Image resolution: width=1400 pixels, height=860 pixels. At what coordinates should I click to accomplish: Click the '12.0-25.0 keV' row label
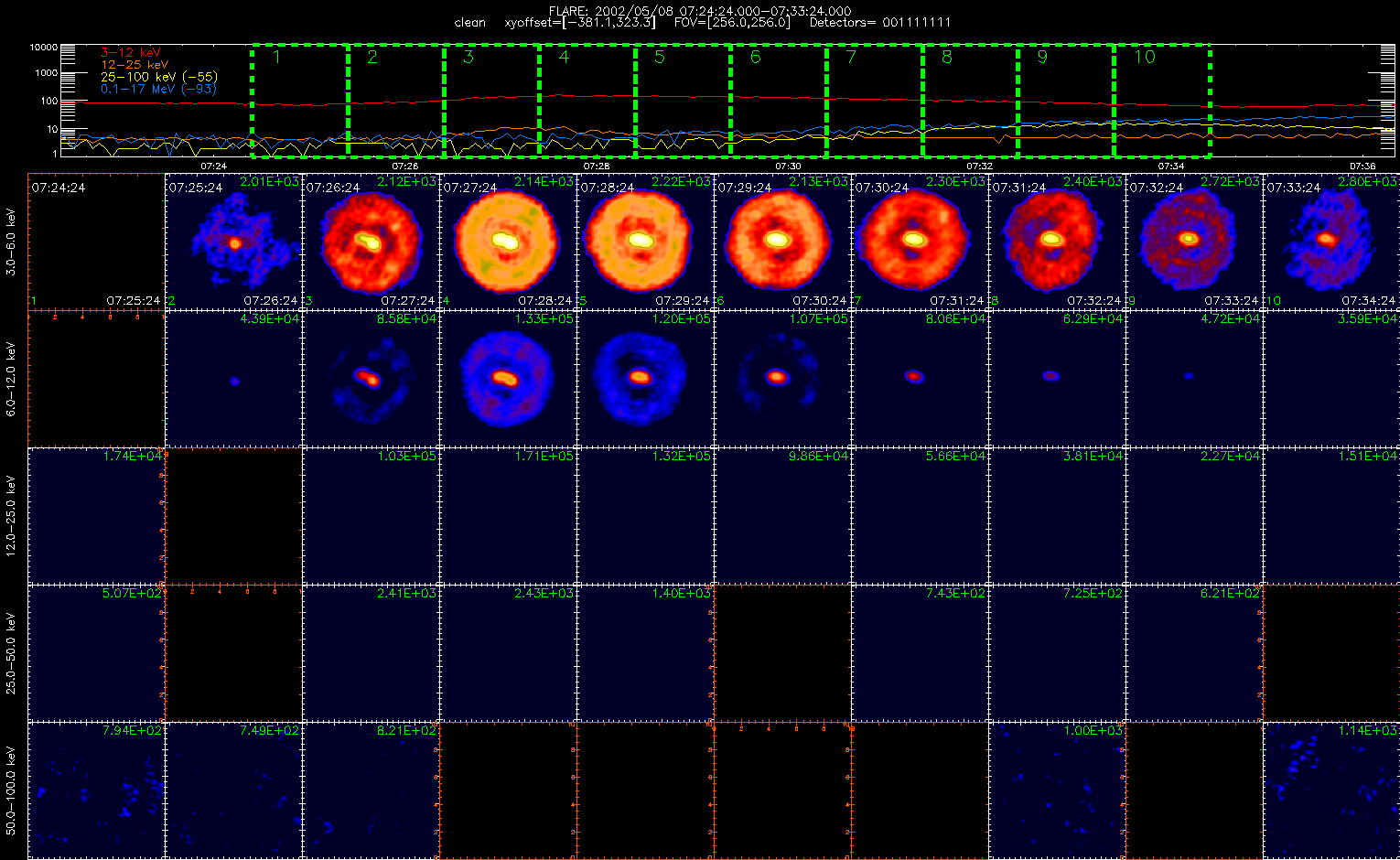[x=11, y=517]
